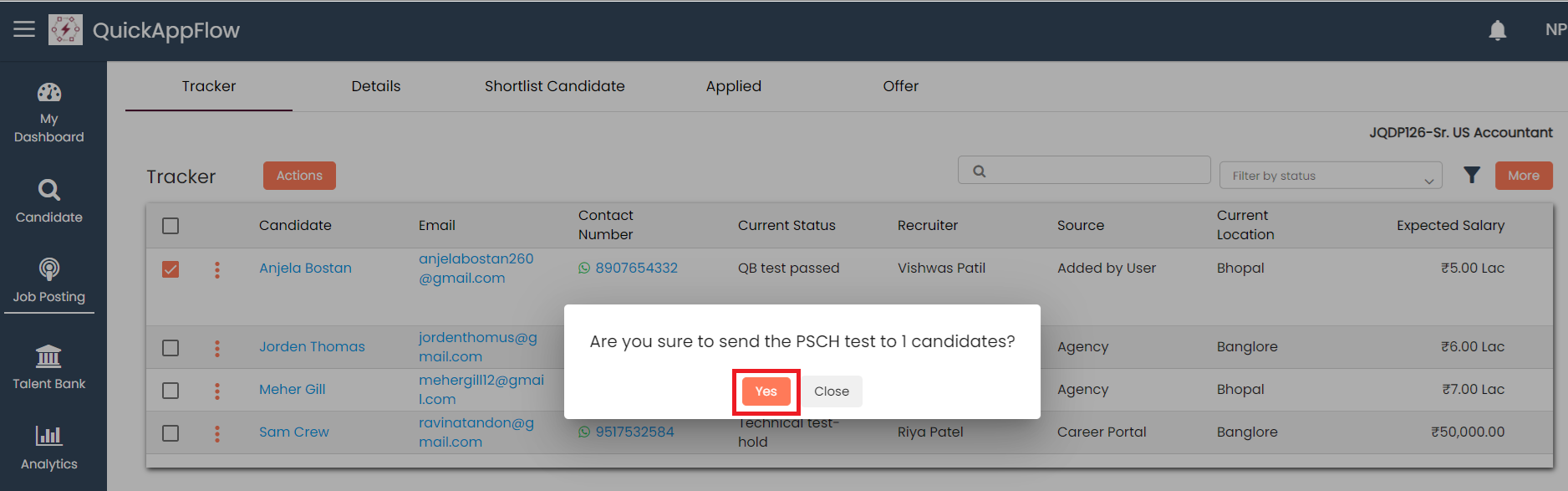Image resolution: width=1568 pixels, height=491 pixels.
Task: Open Talent Bank in sidebar
Action: [x=49, y=367]
